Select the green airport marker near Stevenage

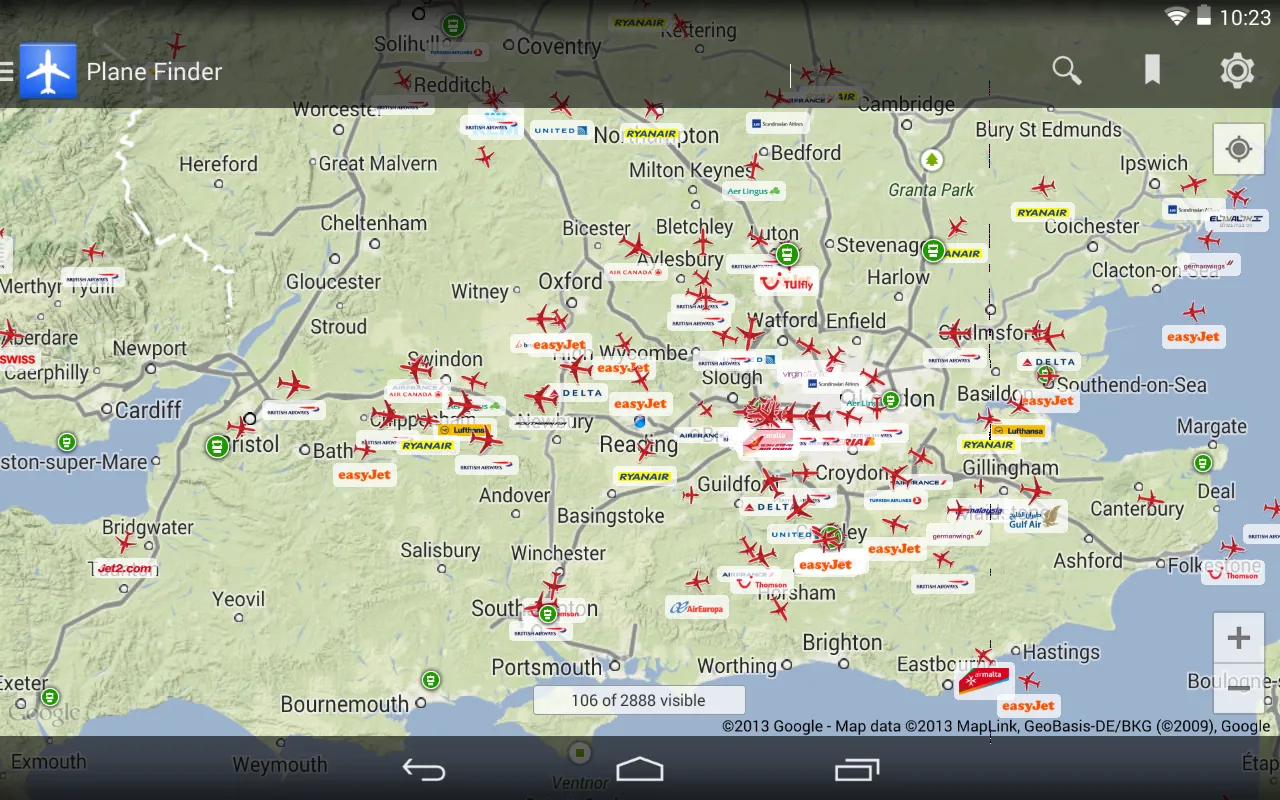point(933,250)
